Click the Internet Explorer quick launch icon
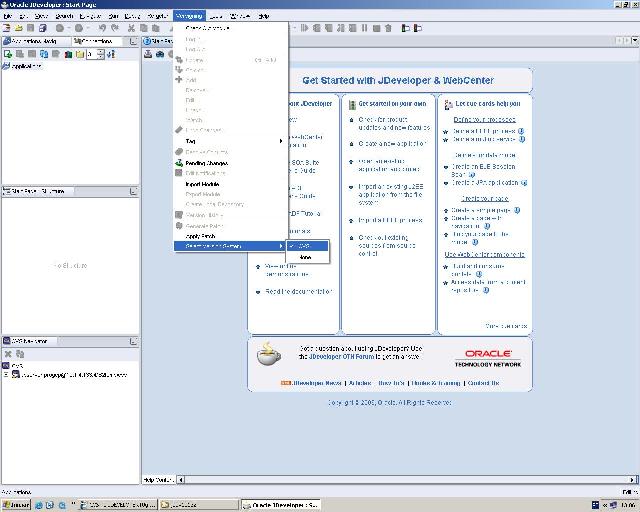640x512 pixels. click(x=39, y=505)
